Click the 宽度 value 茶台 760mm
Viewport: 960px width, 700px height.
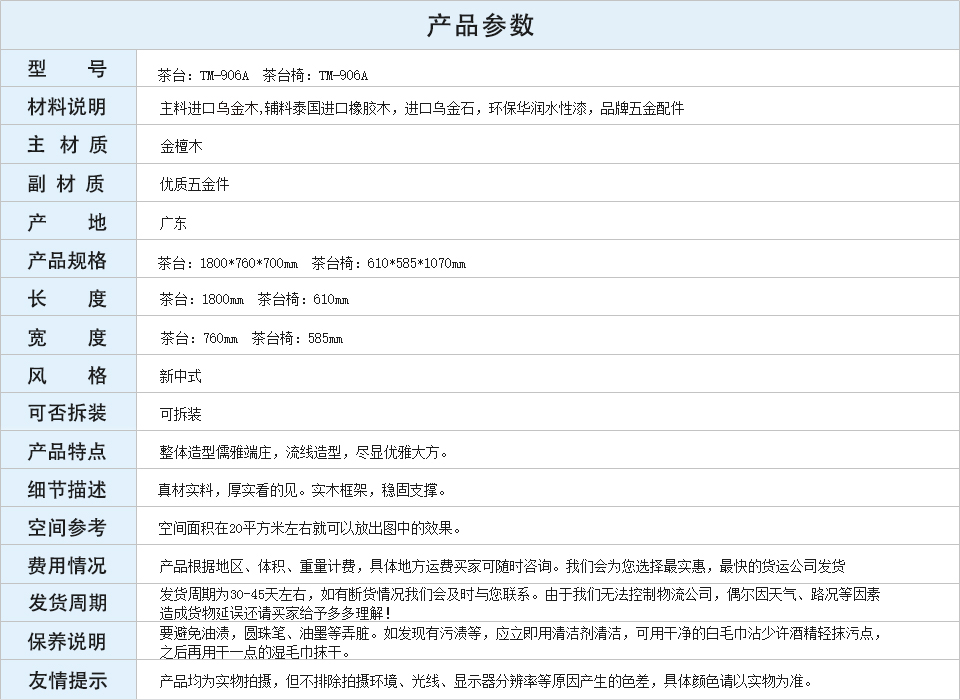[199, 338]
